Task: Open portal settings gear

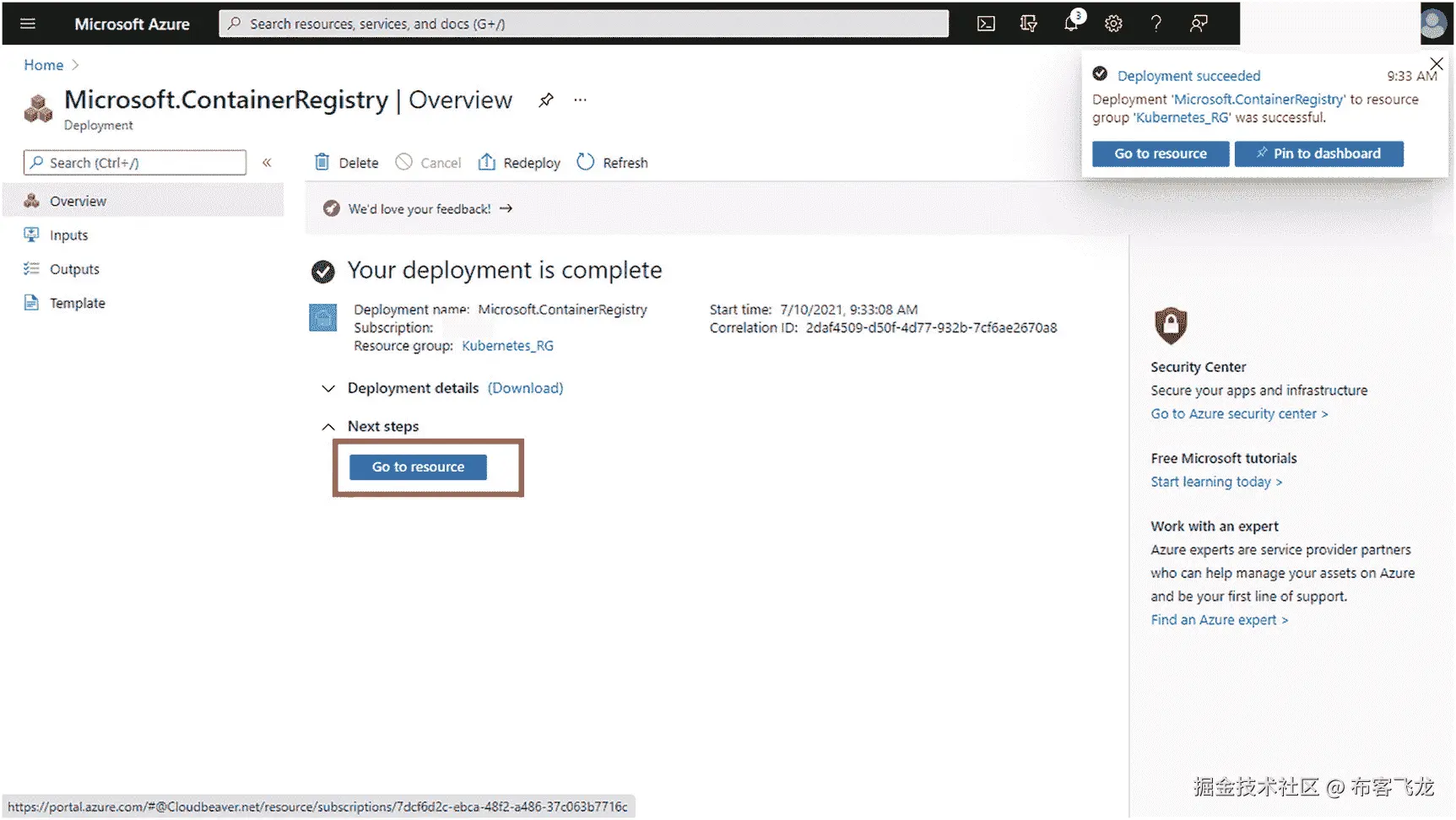Action: 1113,24
